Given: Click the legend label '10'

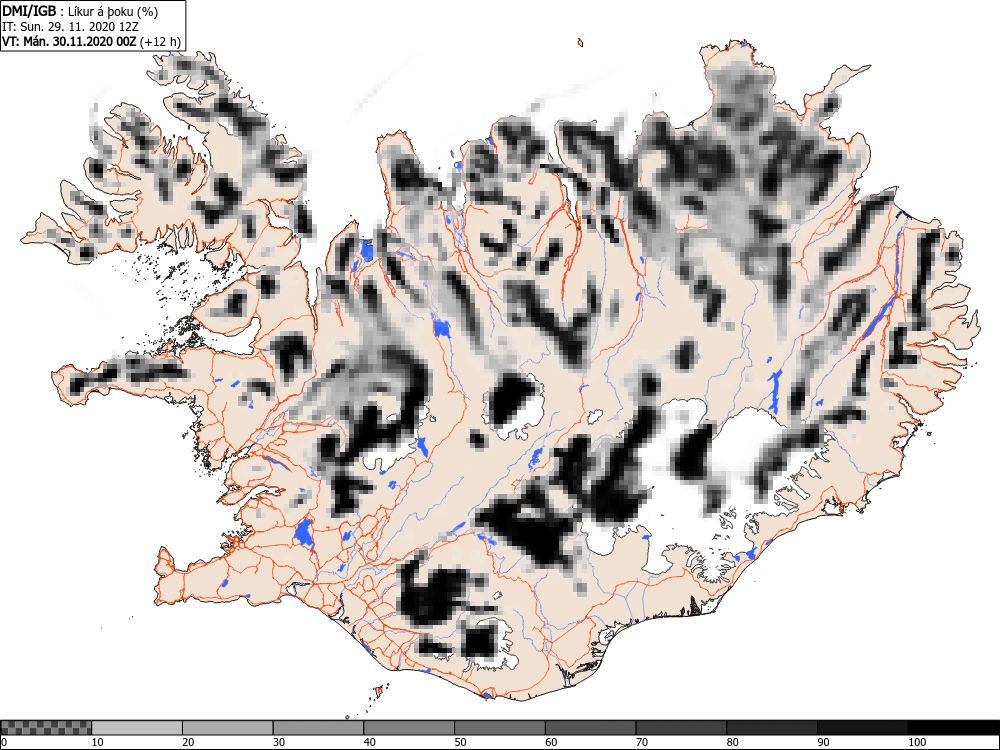Looking at the screenshot, I should (98, 742).
